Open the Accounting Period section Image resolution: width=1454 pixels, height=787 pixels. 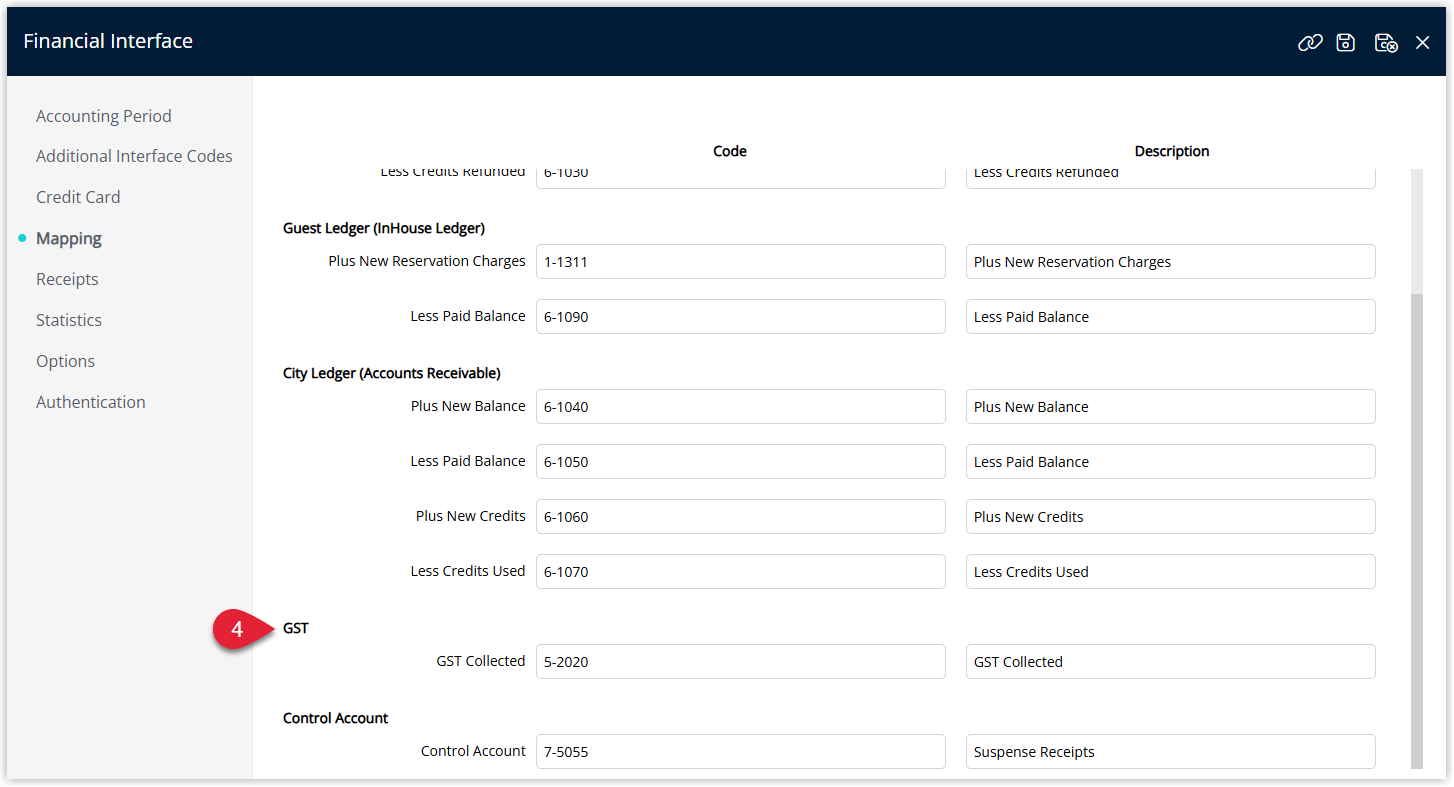104,116
